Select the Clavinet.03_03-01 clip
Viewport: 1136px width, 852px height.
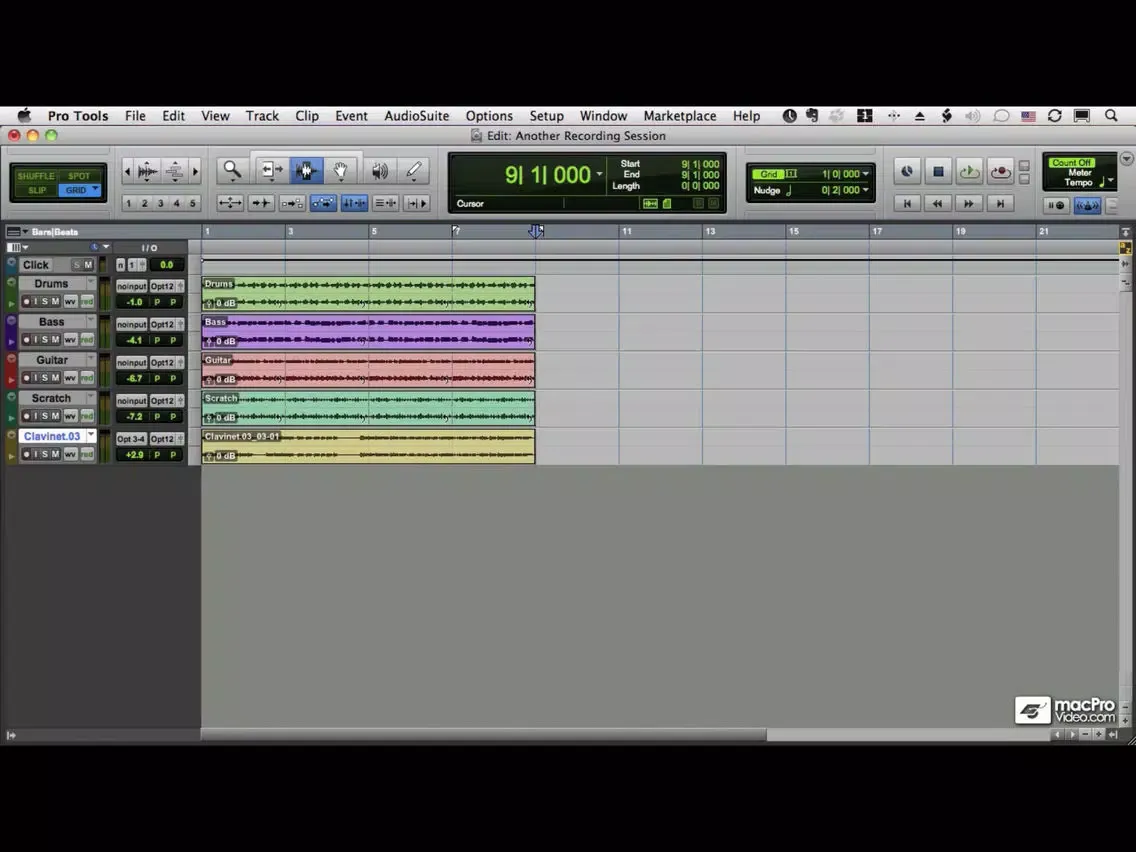coord(368,446)
